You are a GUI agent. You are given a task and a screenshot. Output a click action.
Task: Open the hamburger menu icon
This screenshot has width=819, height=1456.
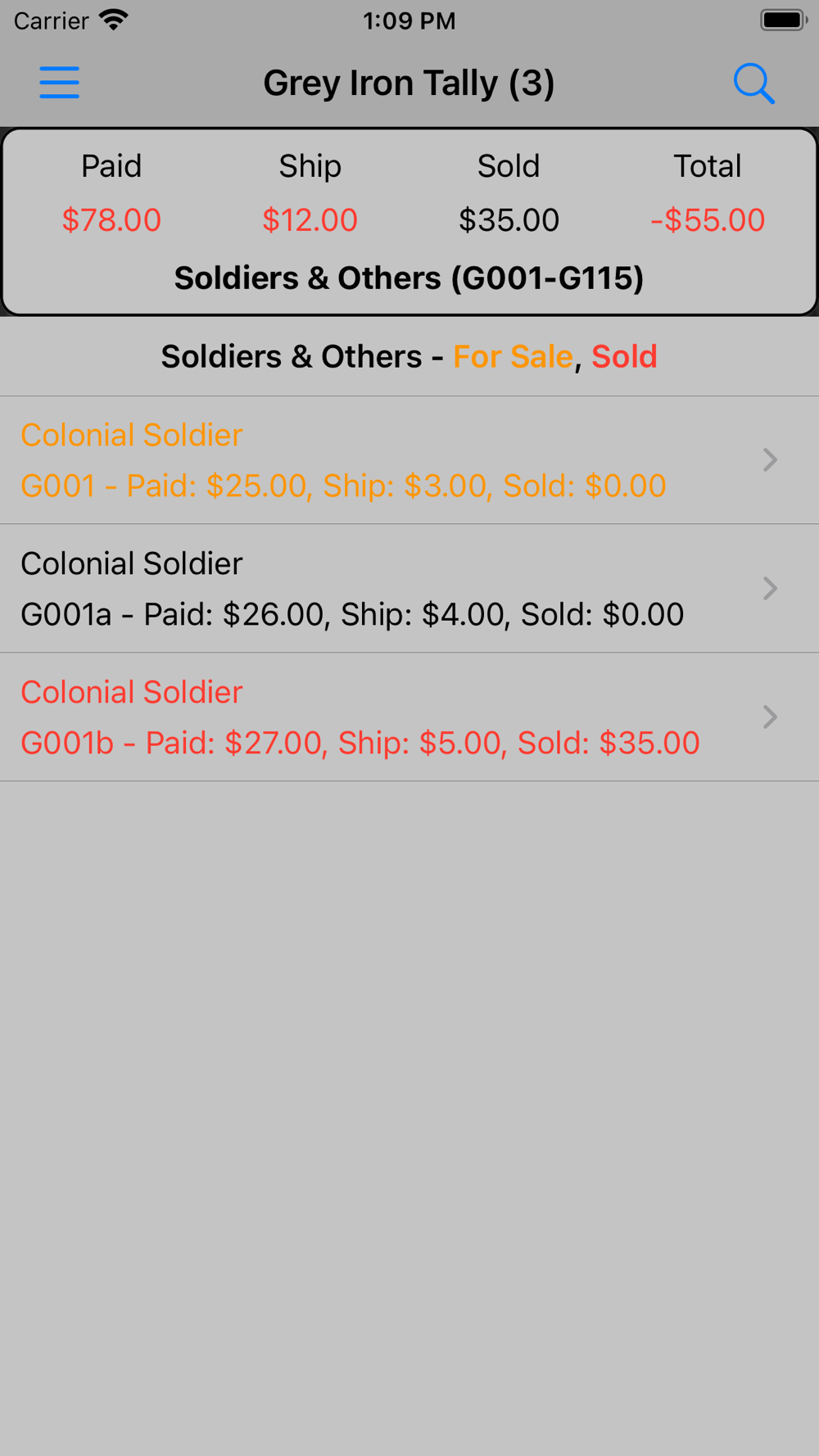[60, 83]
